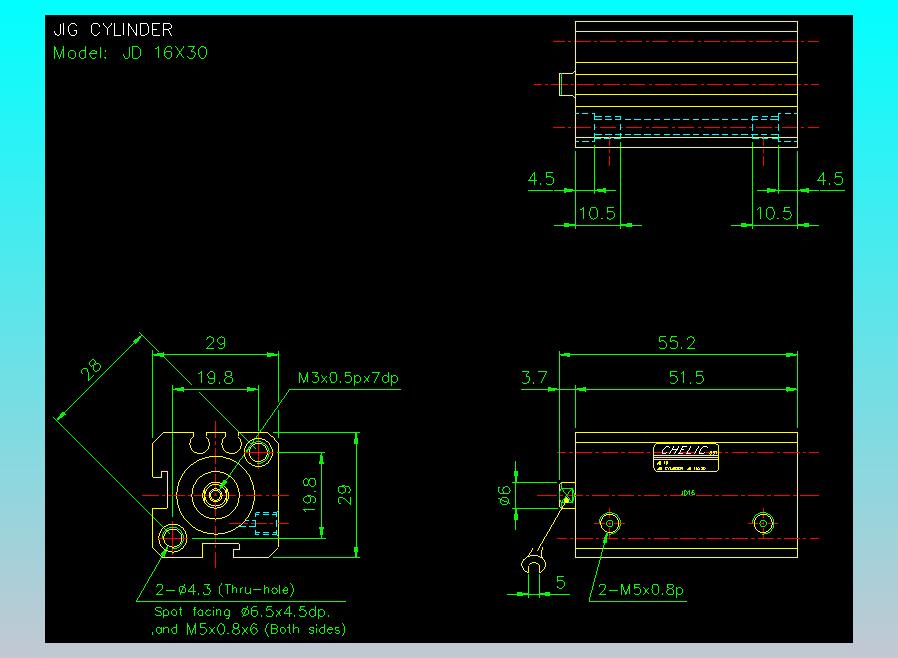Click the "5" wrench flat dimension
898x658 pixels.
click(561, 583)
